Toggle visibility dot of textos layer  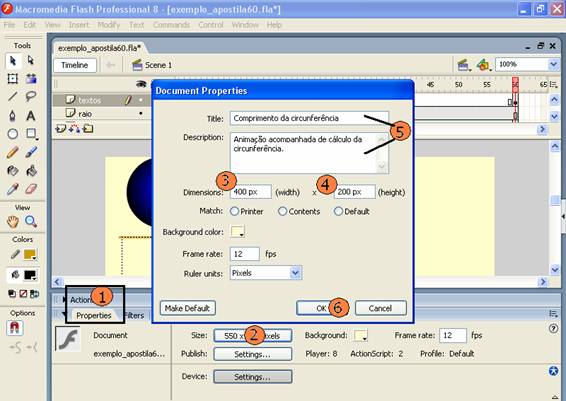pos(141,100)
